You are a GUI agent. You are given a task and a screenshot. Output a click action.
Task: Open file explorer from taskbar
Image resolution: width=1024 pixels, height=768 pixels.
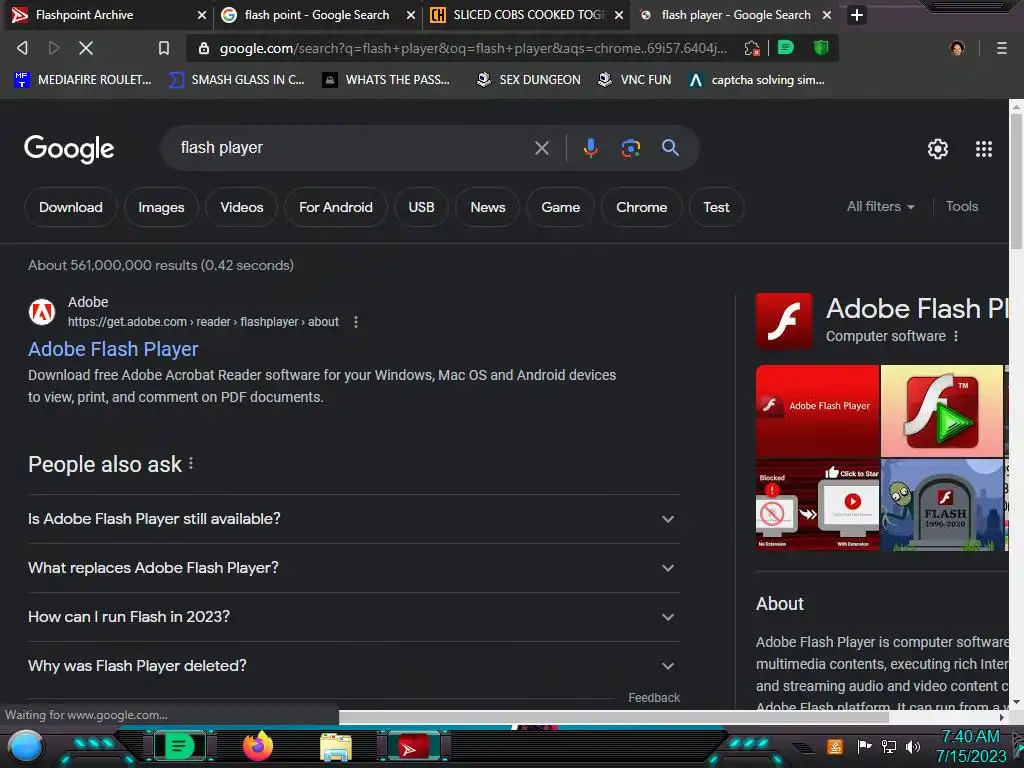coord(336,747)
